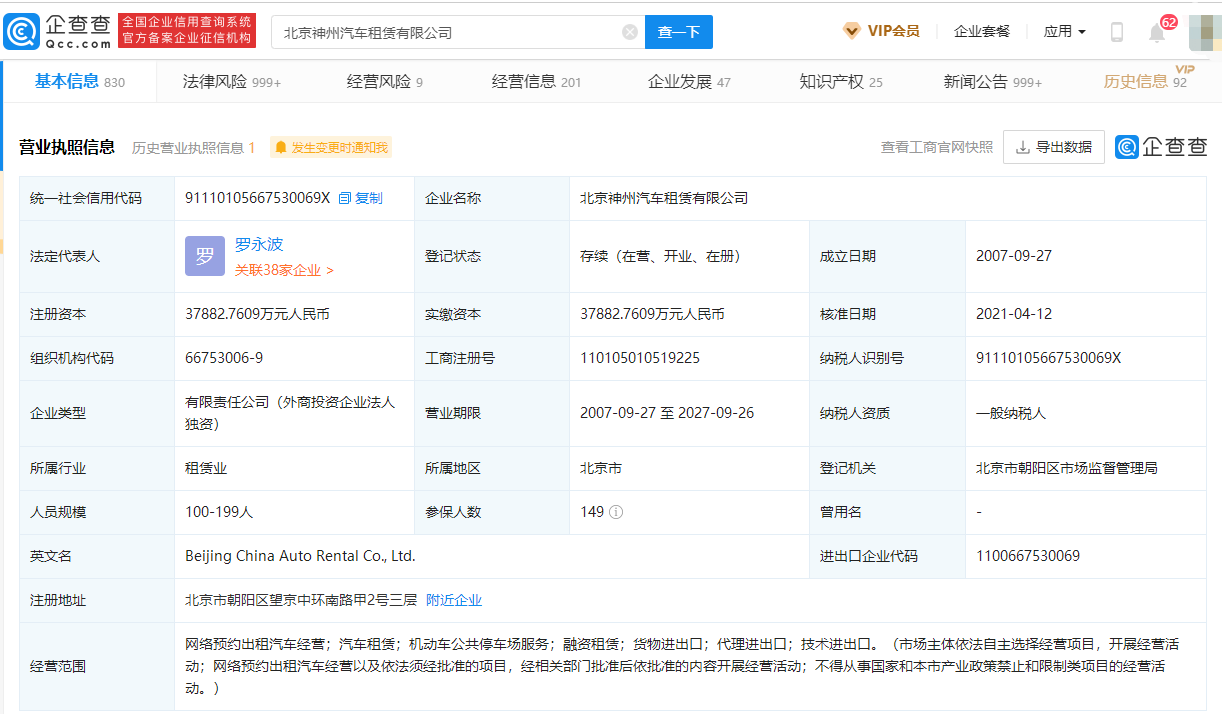1222x714 pixels.
Task: Click 查看工商官网快照 link
Action: pyautogui.click(x=937, y=147)
